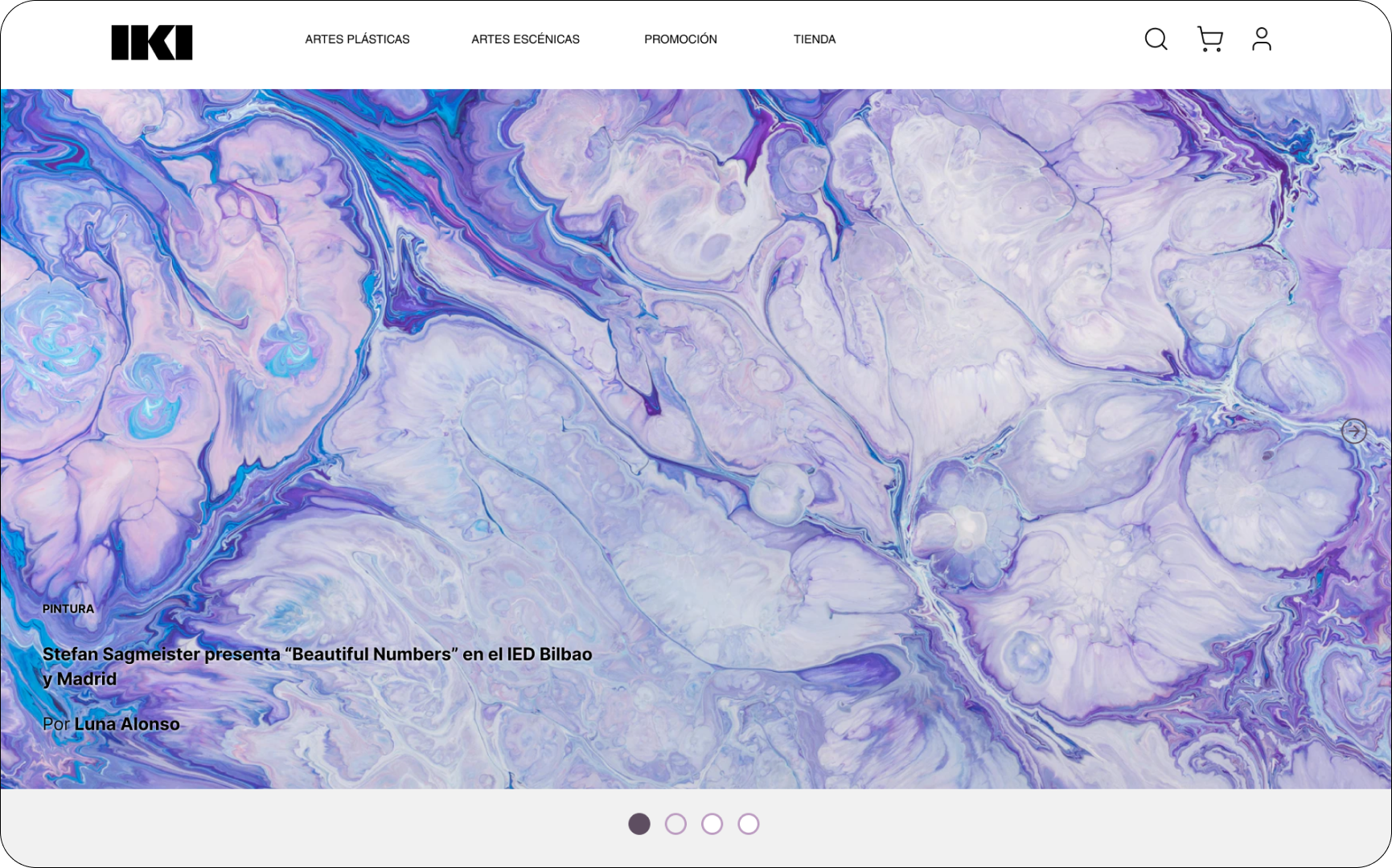Viewport: 1392px width, 868px height.
Task: Open the Pintura category label
Action: tap(68, 609)
